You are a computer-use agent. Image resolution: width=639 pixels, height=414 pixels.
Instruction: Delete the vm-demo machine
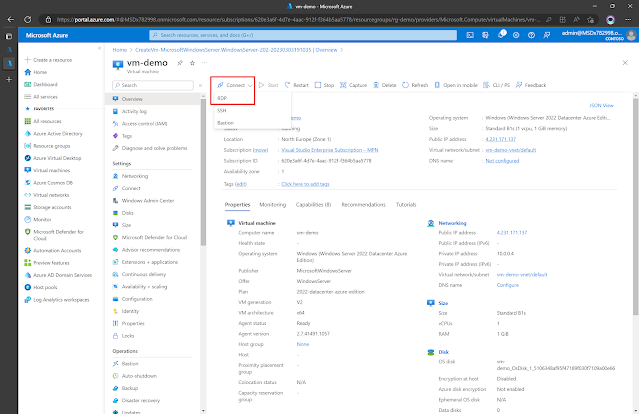click(385, 85)
